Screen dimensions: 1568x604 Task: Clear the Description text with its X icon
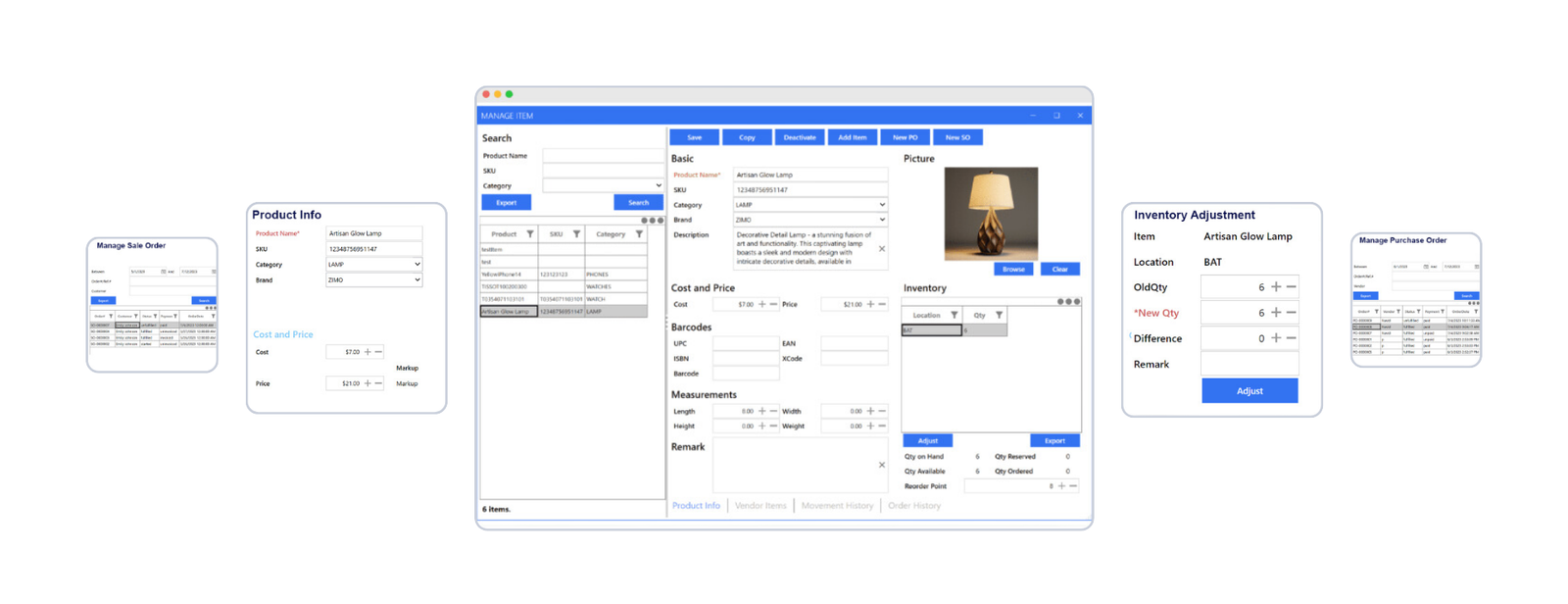click(881, 249)
